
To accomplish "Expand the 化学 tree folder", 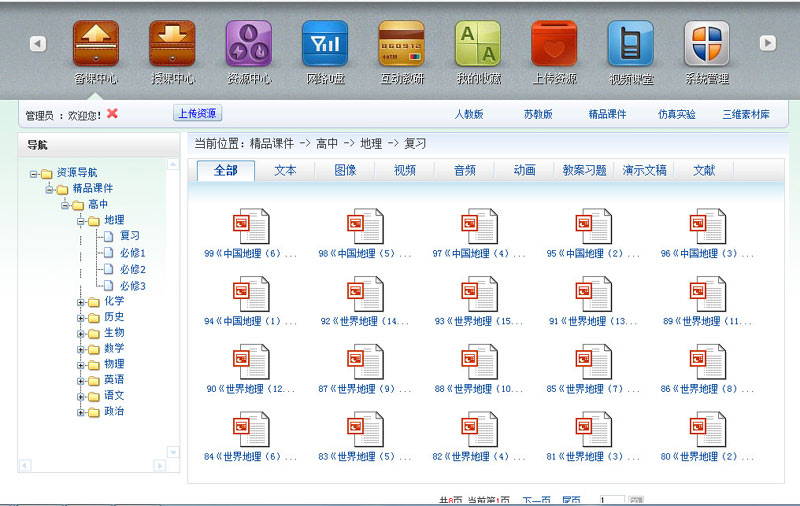I will pyautogui.click(x=81, y=301).
